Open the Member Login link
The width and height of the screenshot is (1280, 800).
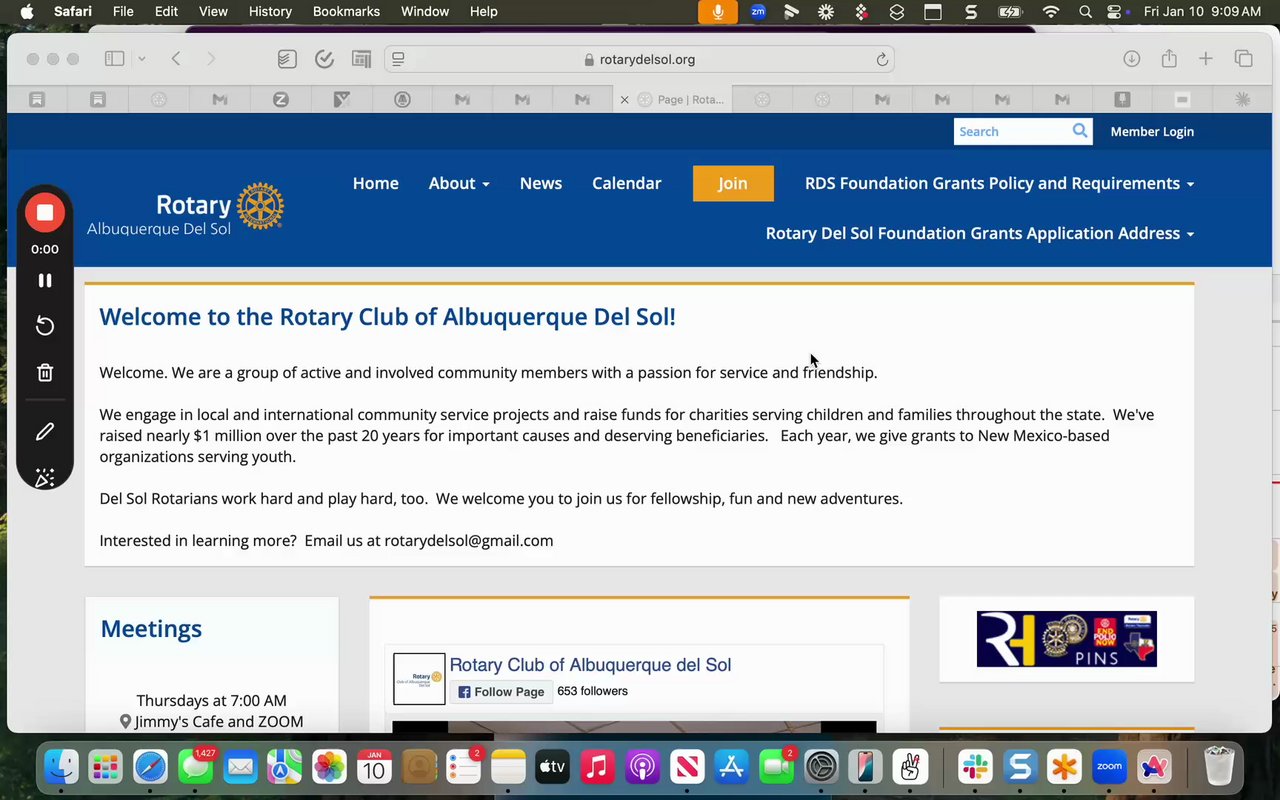coord(1152,131)
